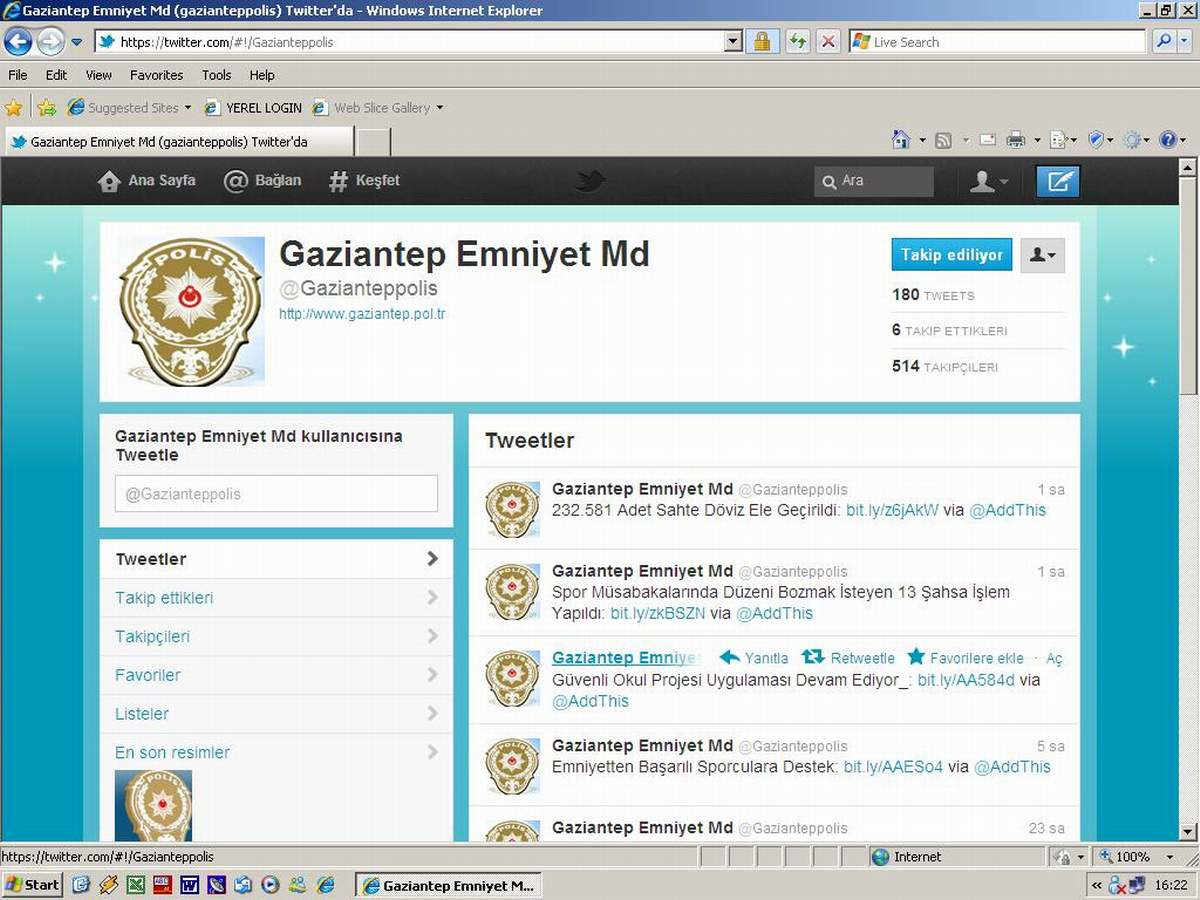Go back with the IE Back arrow
Image resolution: width=1200 pixels, height=900 pixels.
click(18, 41)
